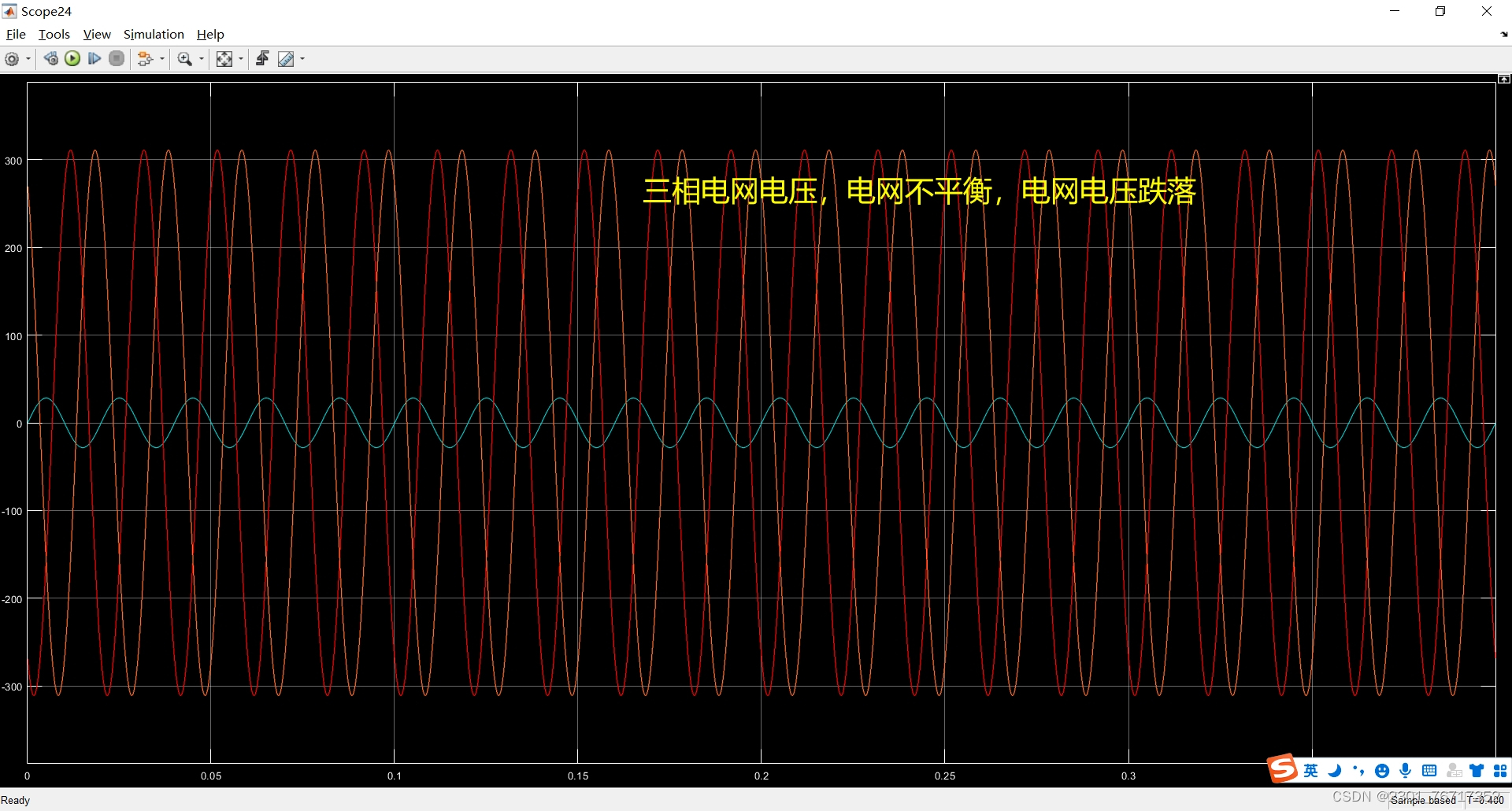Click the Sogou input S logo
Viewport: 1512px width, 811px height.
(1283, 768)
